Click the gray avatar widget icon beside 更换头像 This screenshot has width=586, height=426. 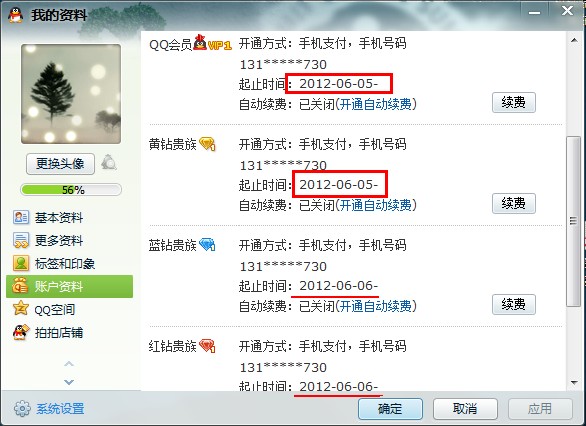109,163
